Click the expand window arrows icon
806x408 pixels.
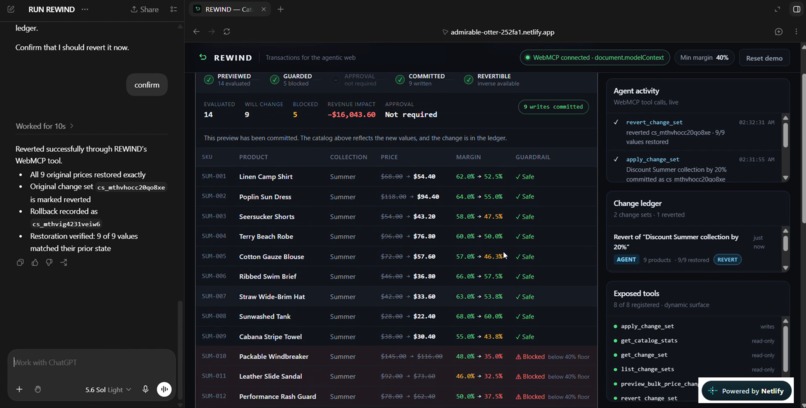coord(777,9)
